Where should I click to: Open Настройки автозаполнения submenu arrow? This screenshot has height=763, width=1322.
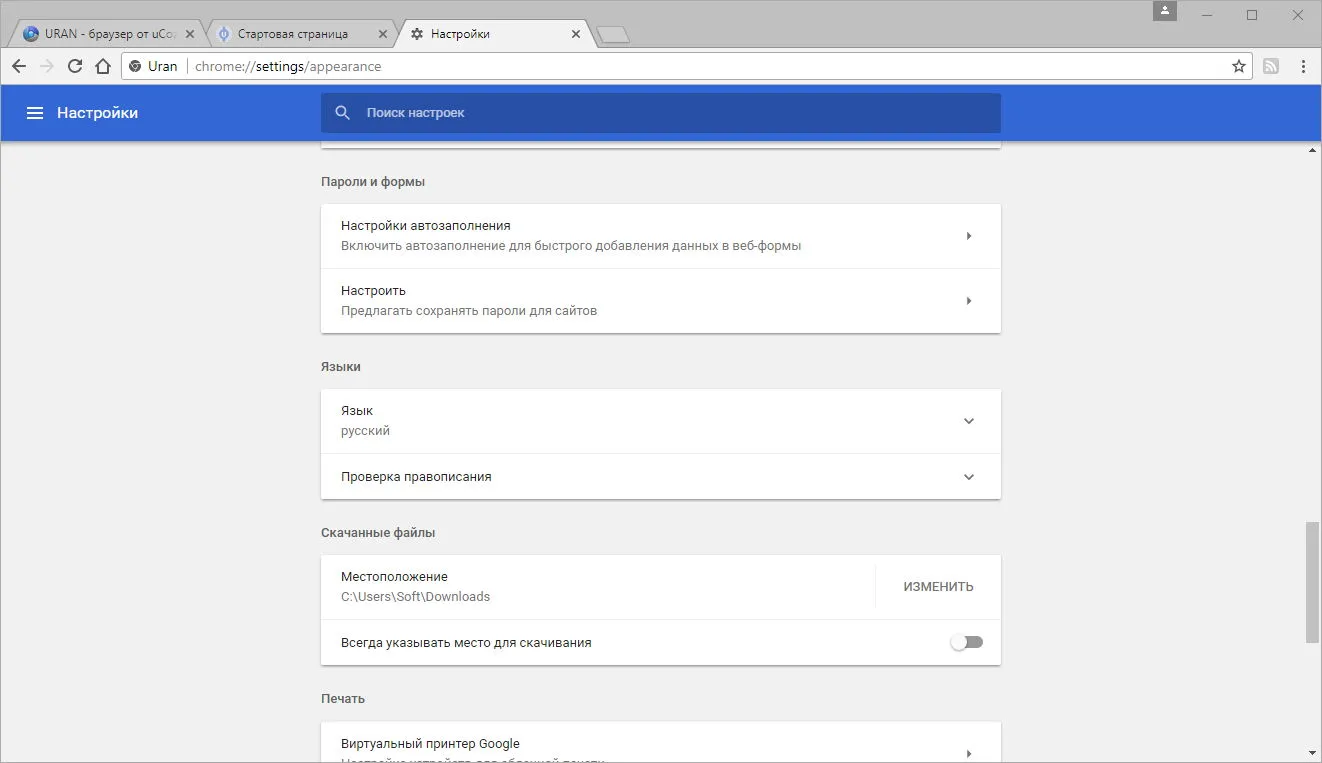click(x=968, y=236)
